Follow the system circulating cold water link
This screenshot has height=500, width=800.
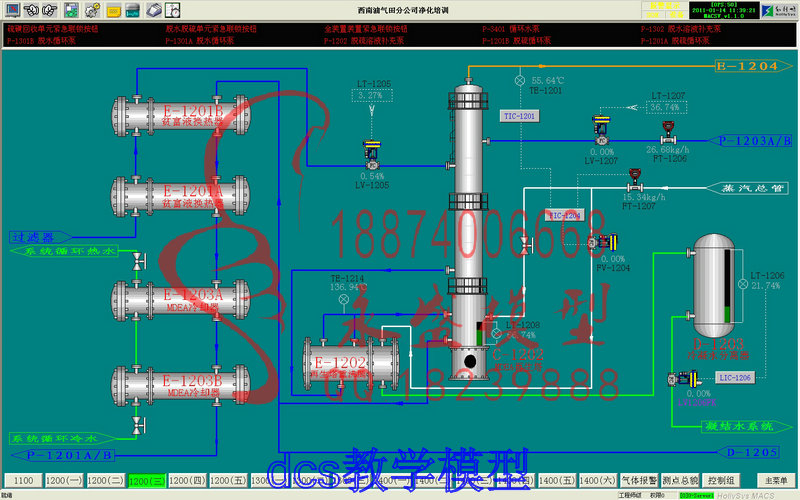62,438
